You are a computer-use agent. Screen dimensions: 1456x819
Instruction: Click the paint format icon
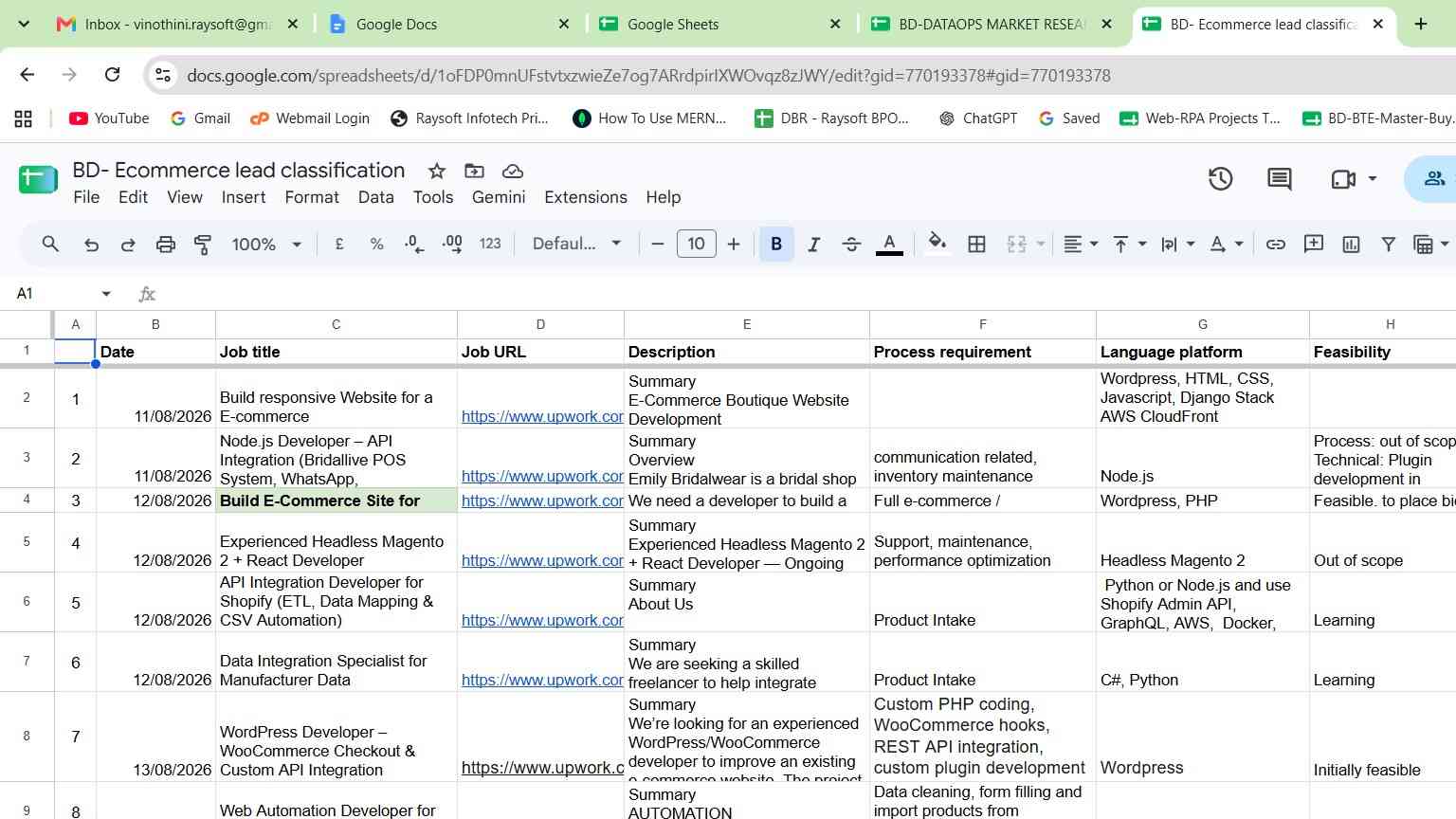coord(203,245)
